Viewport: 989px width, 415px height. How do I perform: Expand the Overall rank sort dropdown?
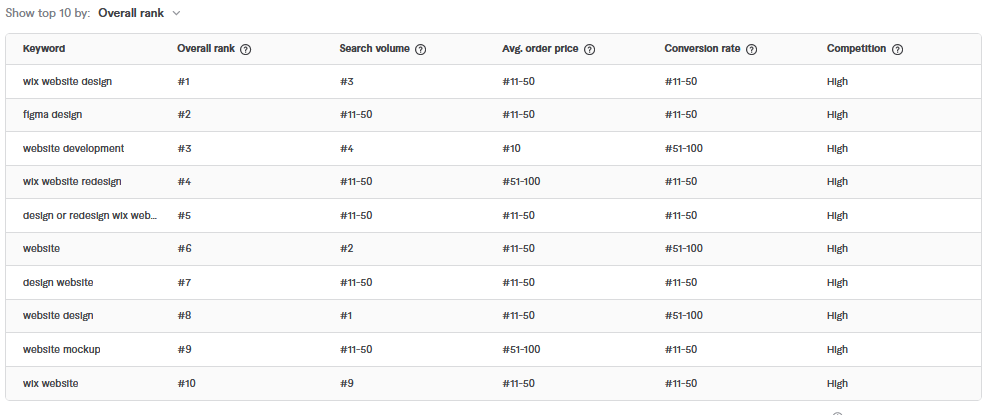pyautogui.click(x=139, y=13)
